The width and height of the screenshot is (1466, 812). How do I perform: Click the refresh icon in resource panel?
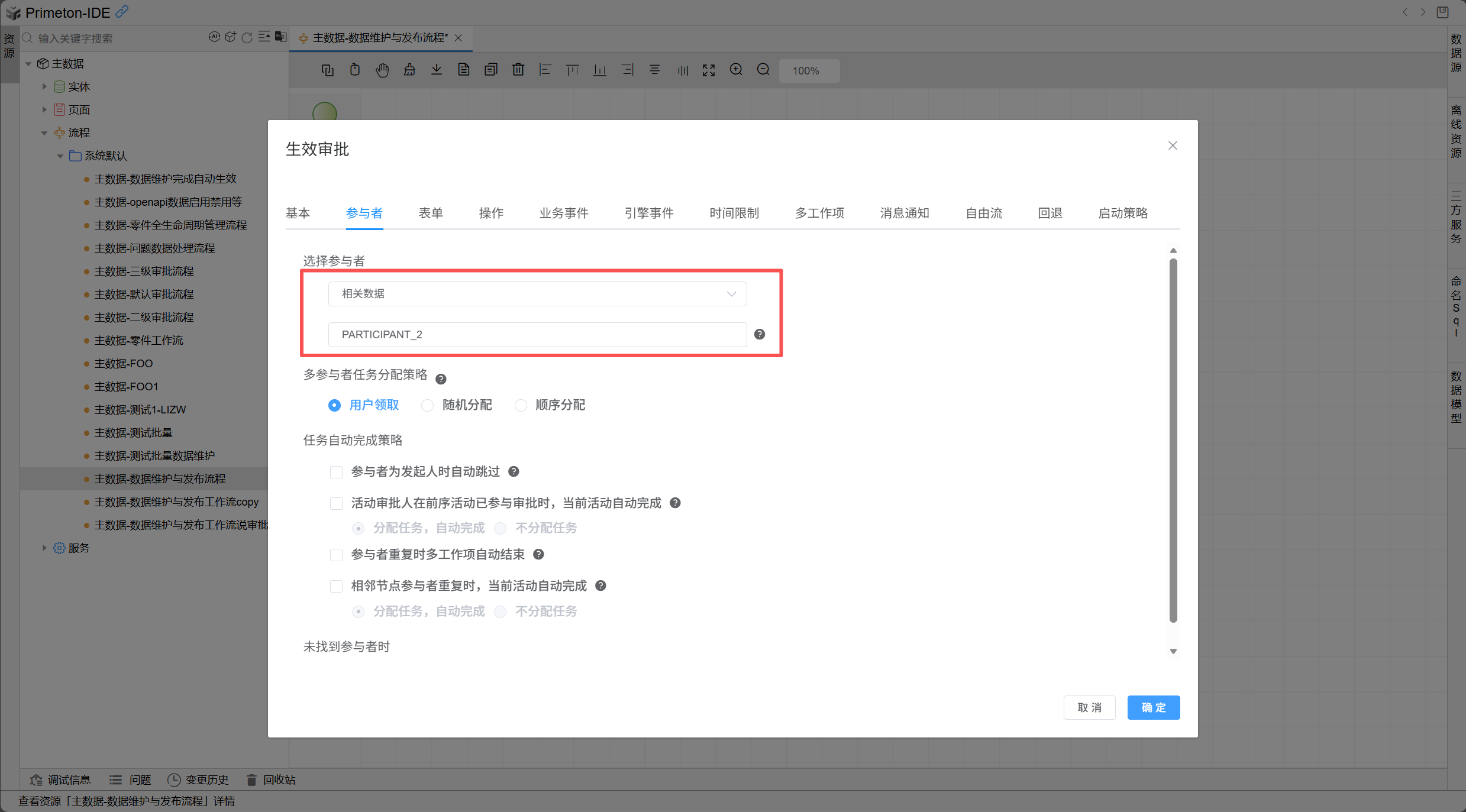pos(247,38)
